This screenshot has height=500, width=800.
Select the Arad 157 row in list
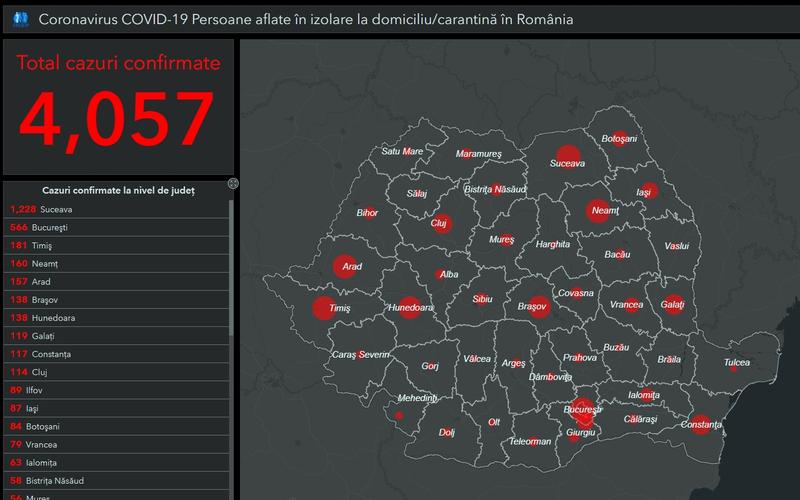(116, 282)
